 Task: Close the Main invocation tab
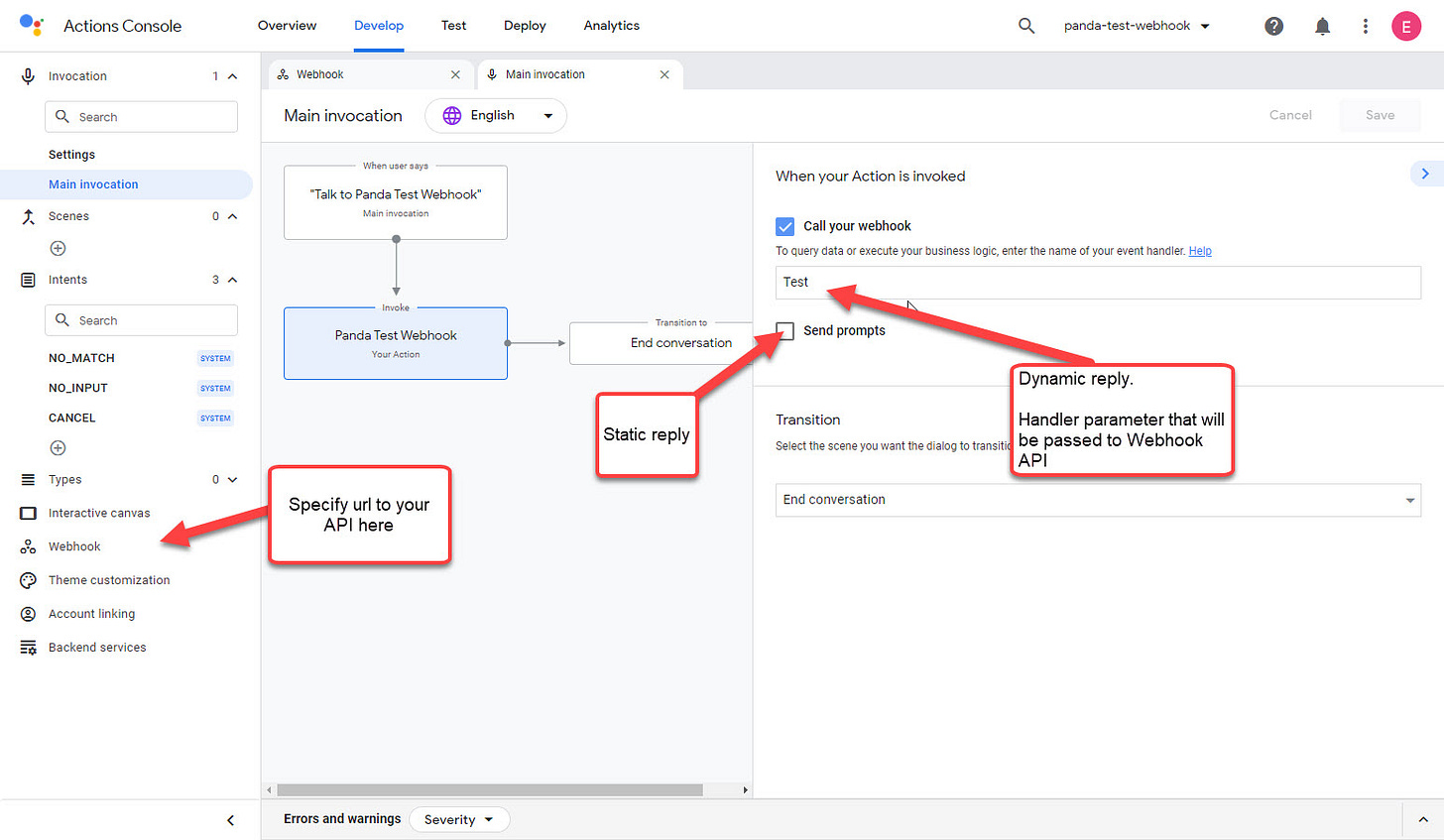click(x=664, y=74)
